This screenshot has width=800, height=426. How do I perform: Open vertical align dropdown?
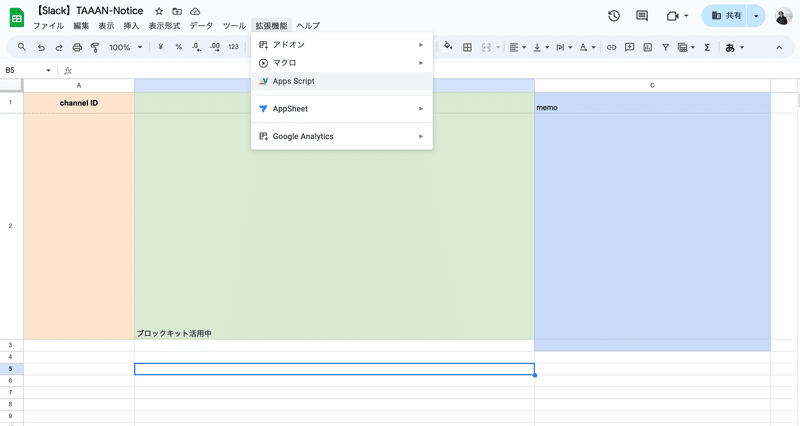pos(541,47)
